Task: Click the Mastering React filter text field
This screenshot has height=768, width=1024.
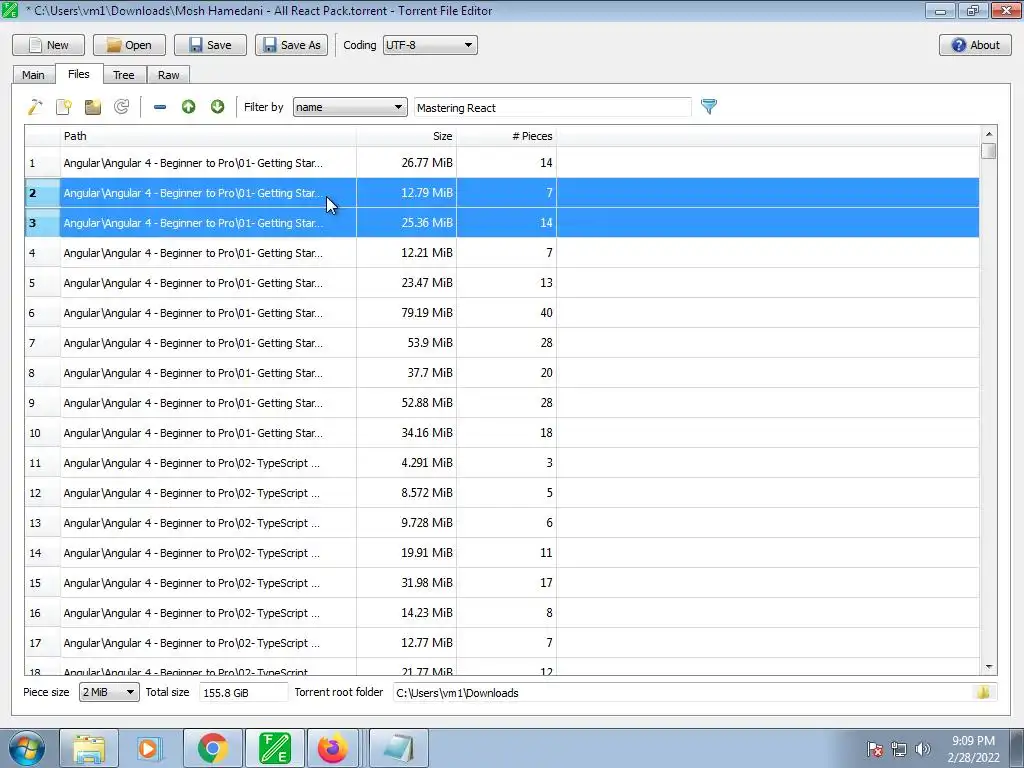Action: pyautogui.click(x=552, y=108)
